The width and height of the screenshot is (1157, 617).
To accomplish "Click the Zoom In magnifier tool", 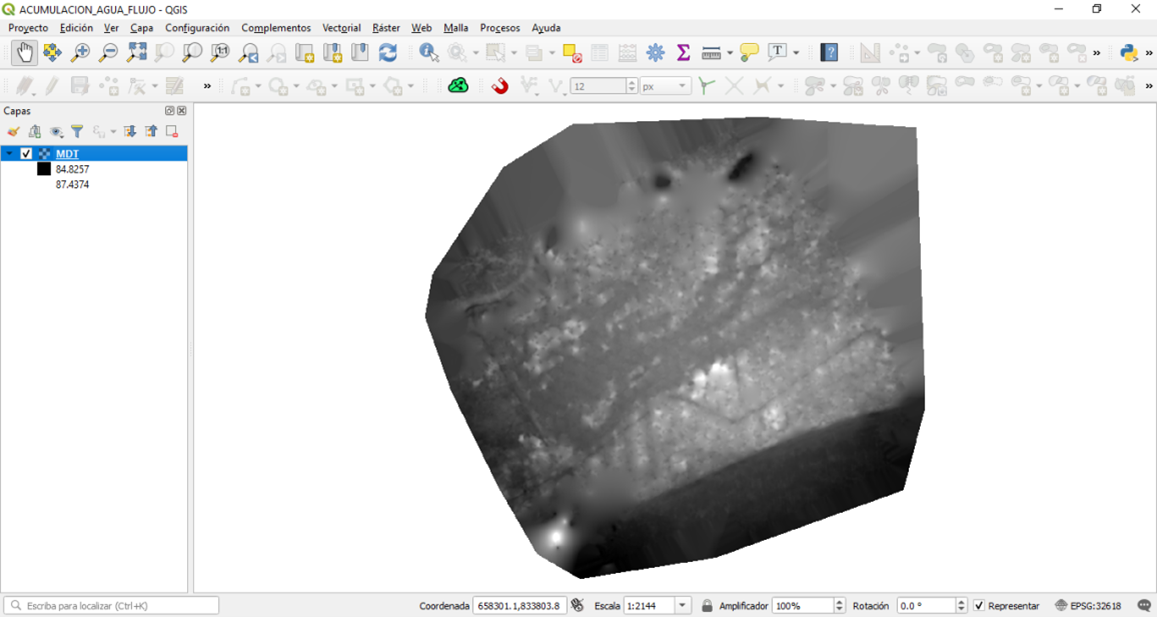I will [80, 52].
